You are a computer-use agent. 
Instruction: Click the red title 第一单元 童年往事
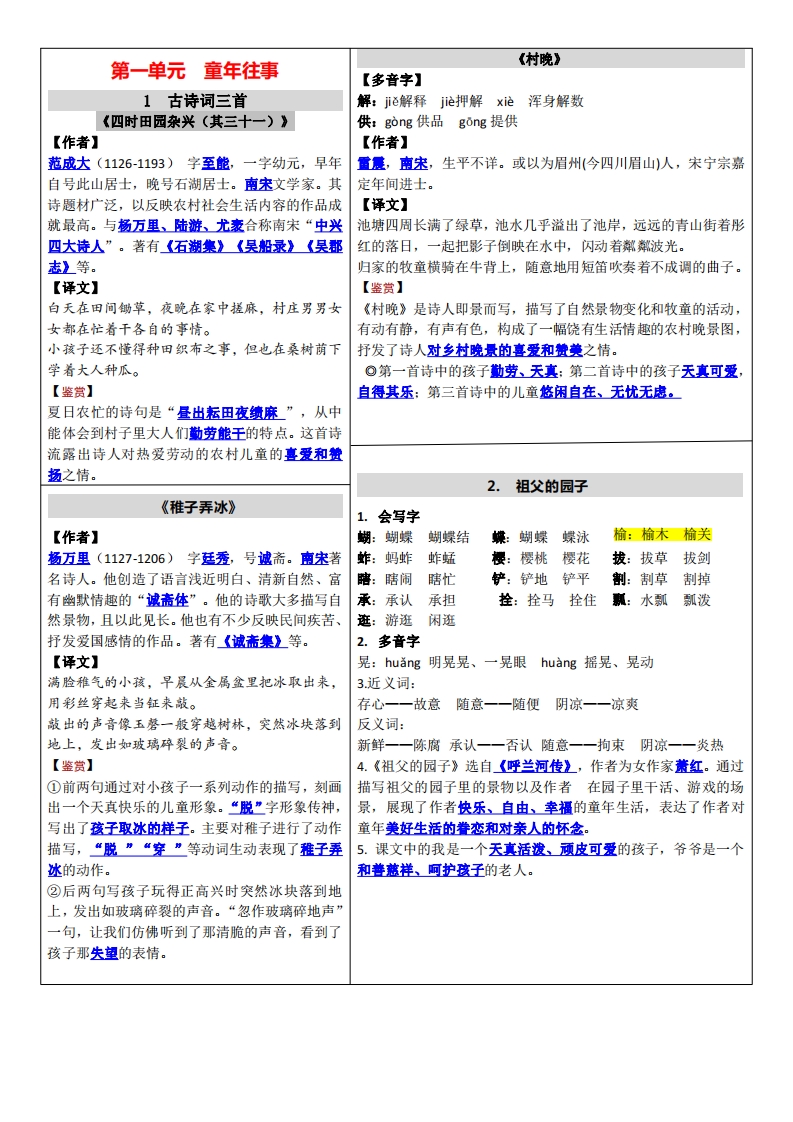point(195,70)
